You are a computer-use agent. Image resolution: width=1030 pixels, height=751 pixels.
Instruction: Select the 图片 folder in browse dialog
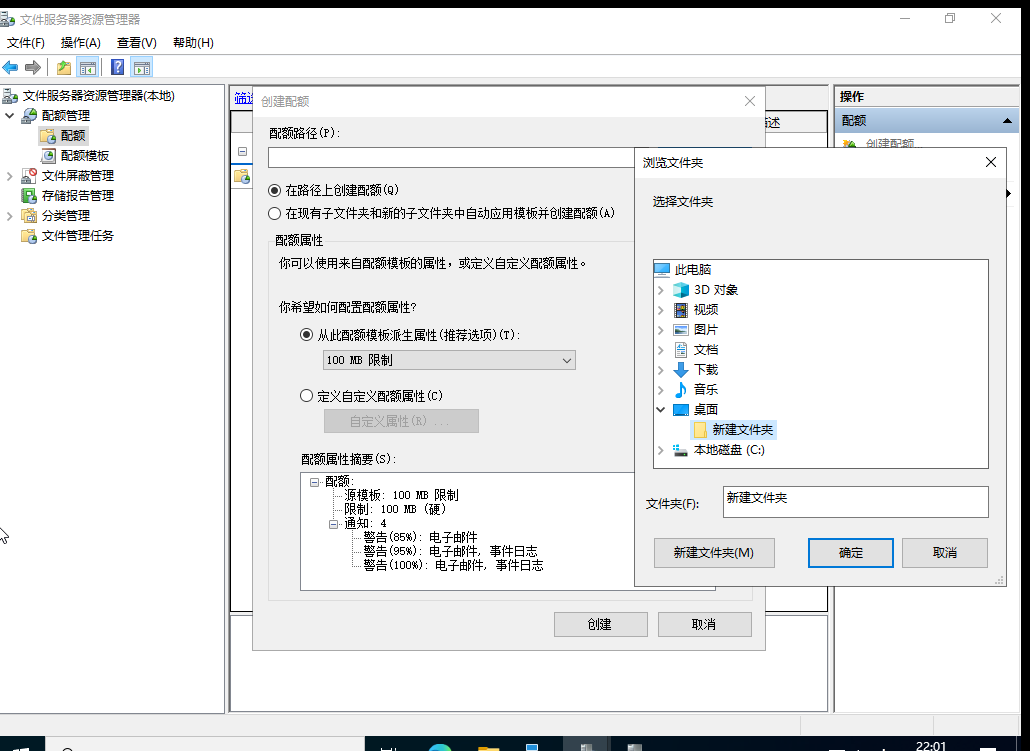[x=705, y=330]
